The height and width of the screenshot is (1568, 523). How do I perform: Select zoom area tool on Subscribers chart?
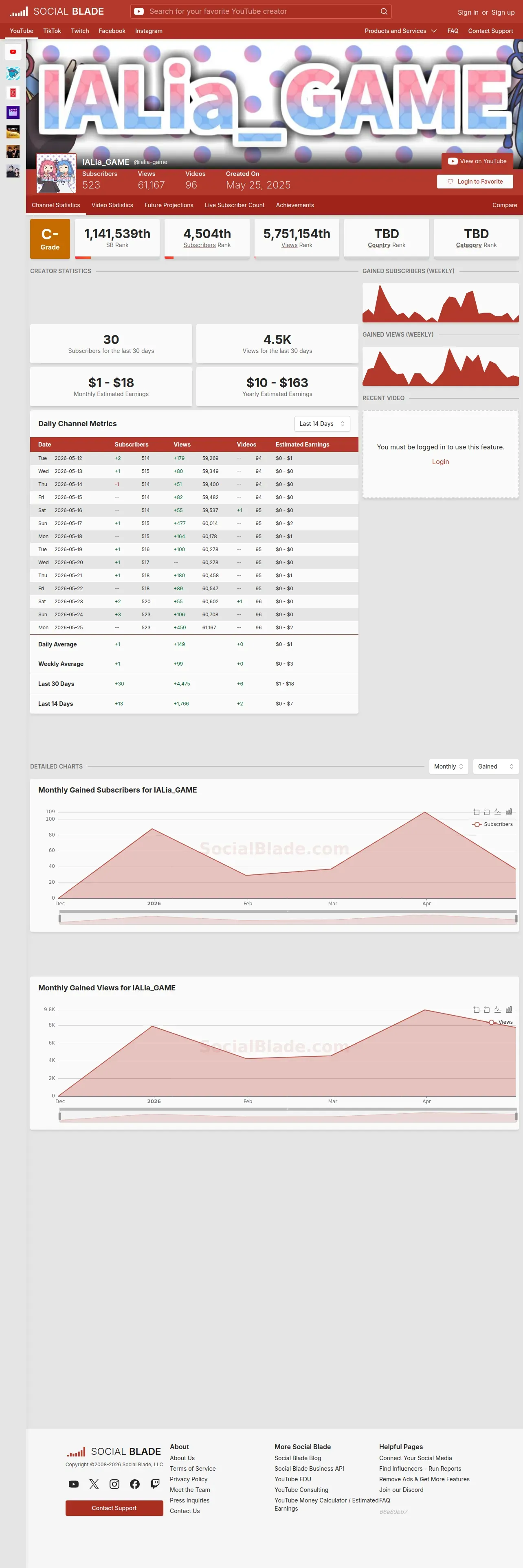point(476,812)
